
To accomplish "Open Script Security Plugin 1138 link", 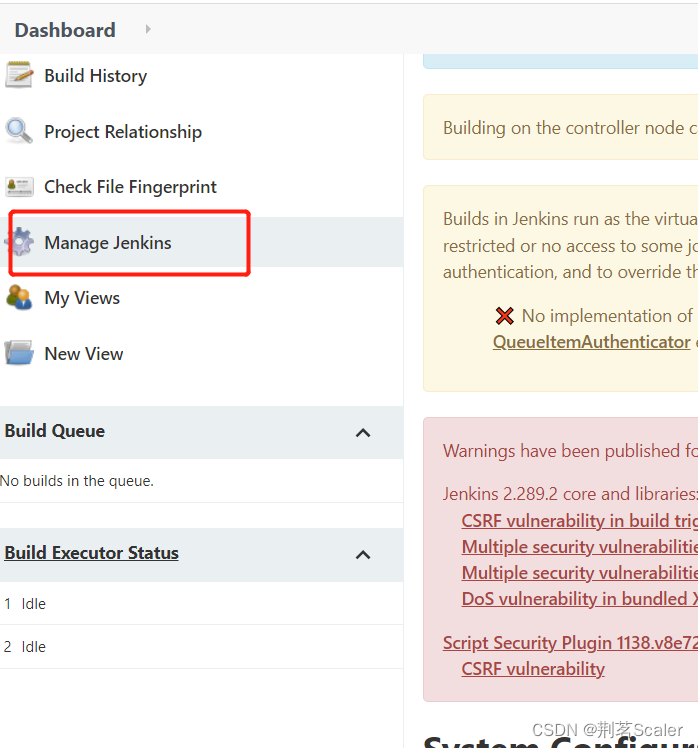I will 570,643.
